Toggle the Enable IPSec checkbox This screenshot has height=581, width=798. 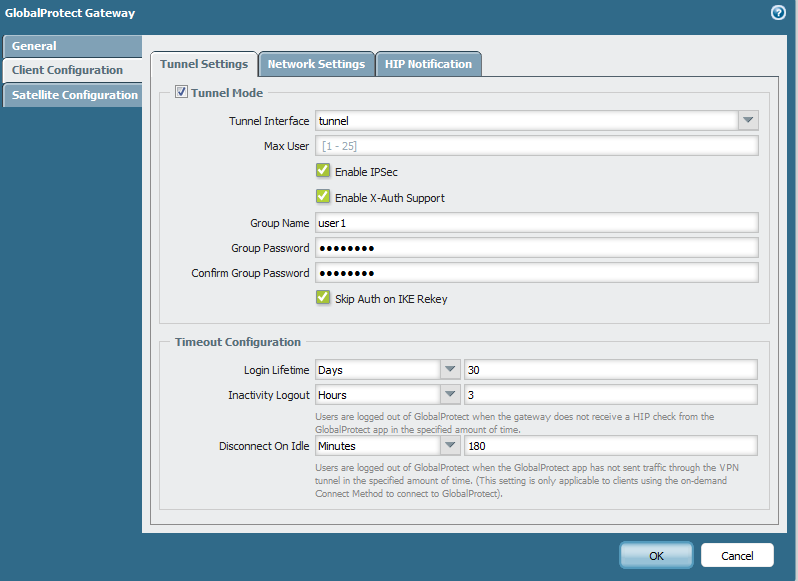point(323,170)
